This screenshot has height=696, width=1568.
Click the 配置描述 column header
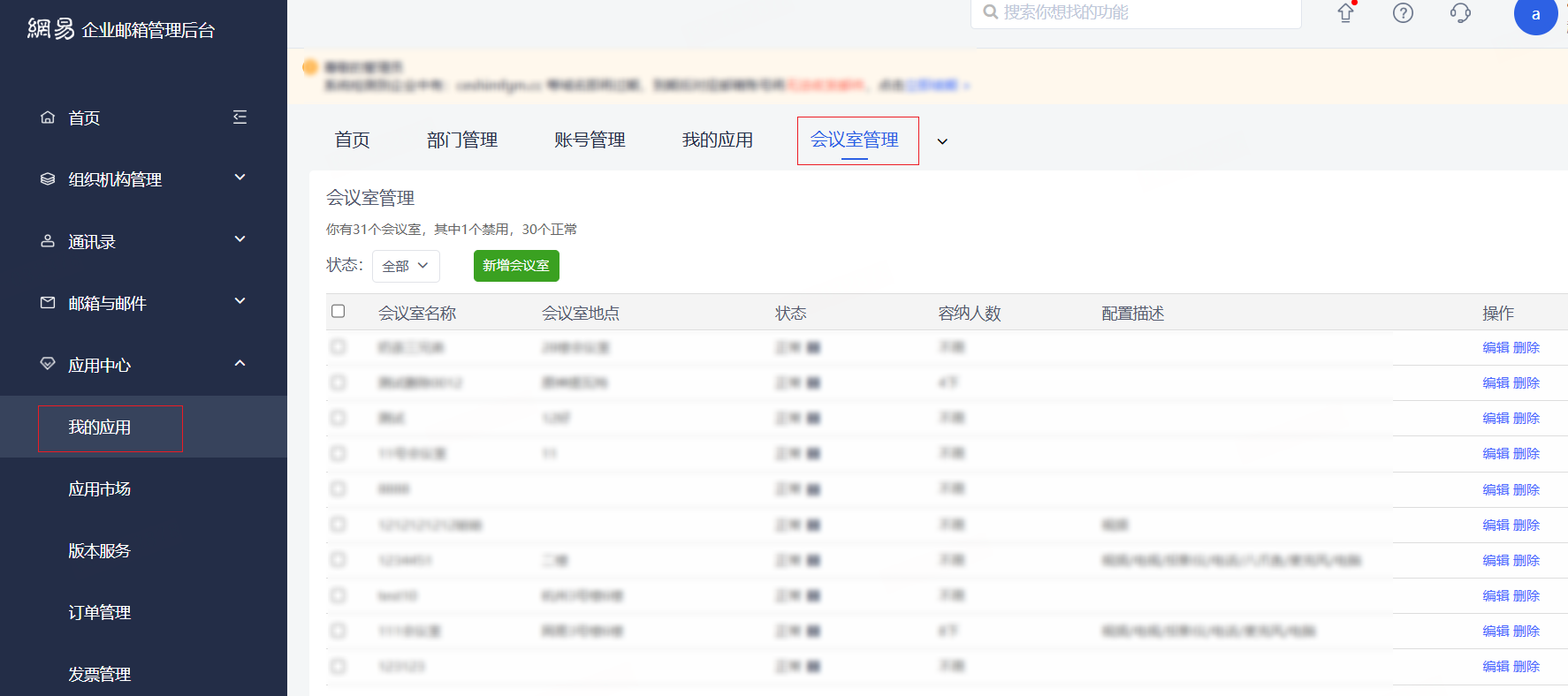1133,313
